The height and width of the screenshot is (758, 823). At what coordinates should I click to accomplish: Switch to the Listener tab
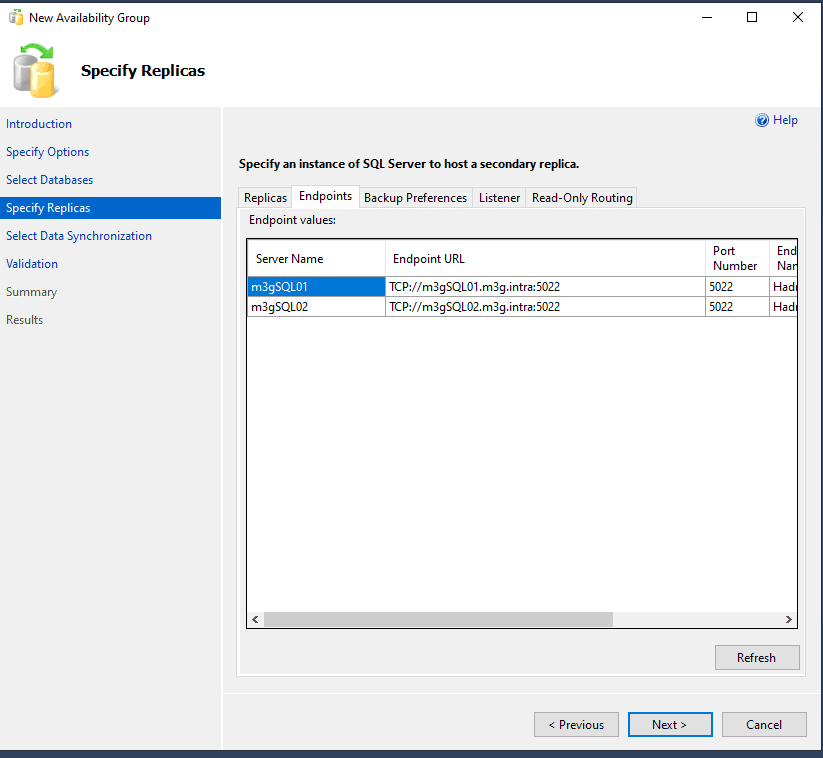499,198
